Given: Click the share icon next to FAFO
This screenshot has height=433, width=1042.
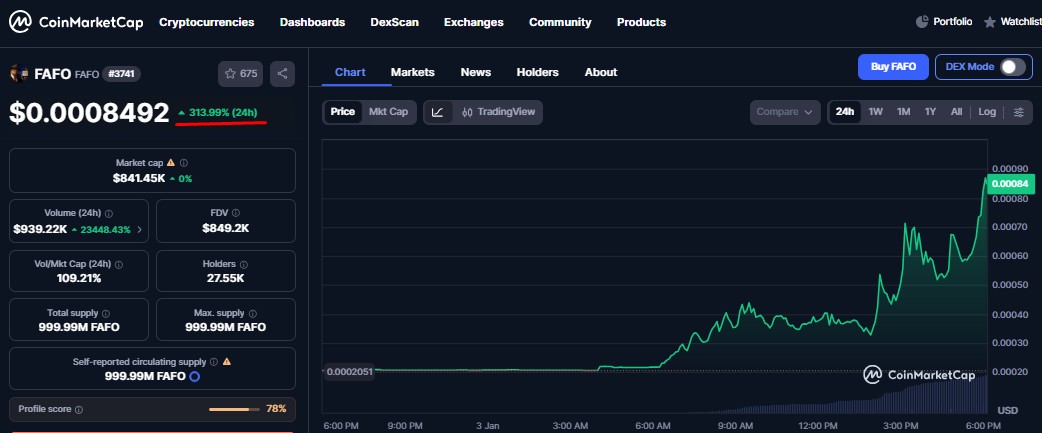Looking at the screenshot, I should [x=282, y=73].
